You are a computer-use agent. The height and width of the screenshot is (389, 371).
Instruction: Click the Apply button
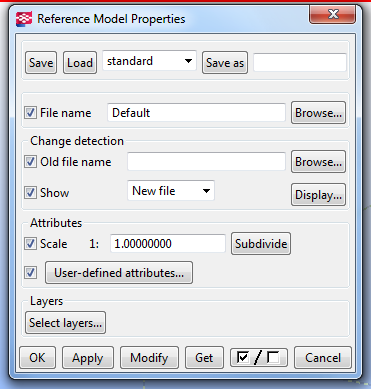tap(88, 358)
